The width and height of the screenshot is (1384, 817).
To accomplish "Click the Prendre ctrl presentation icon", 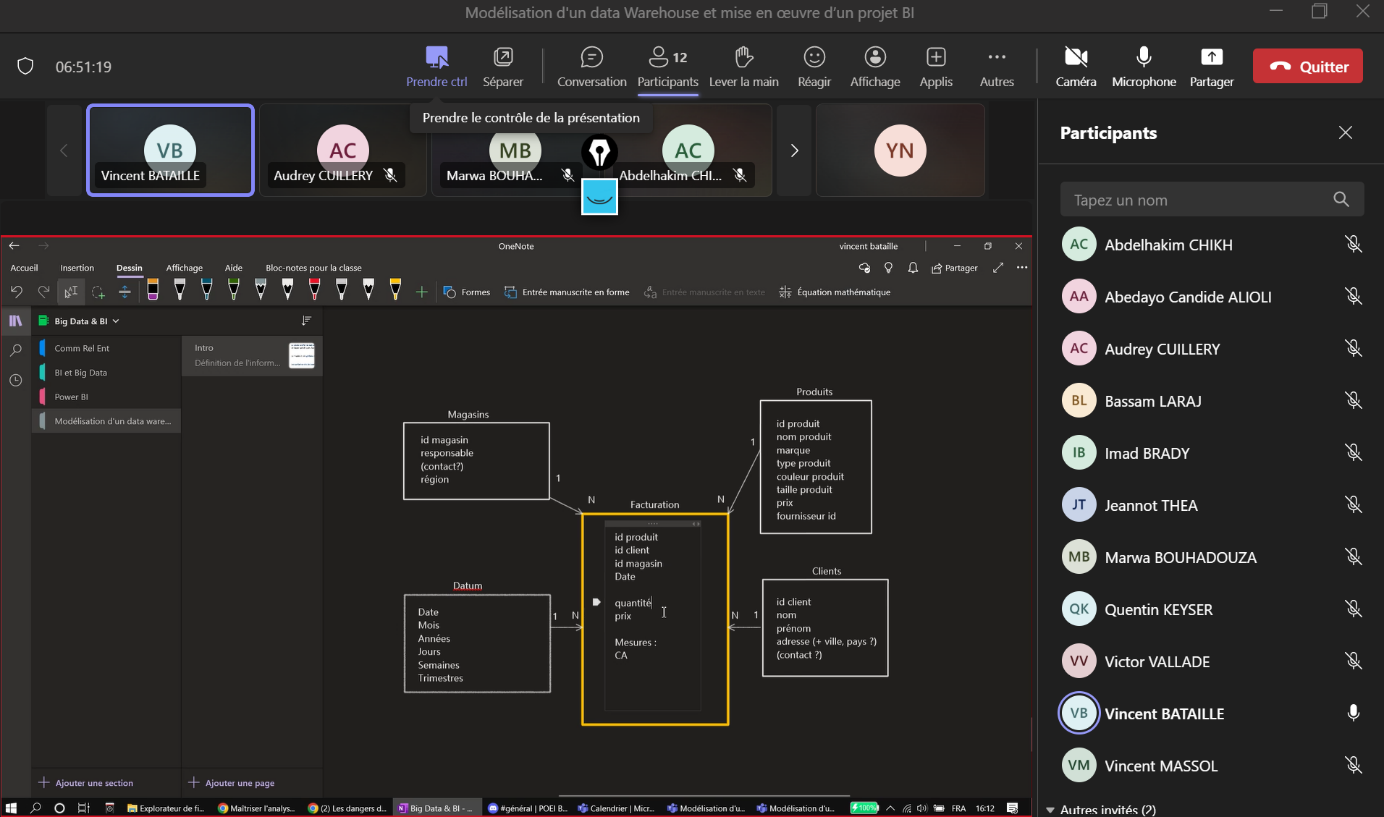I will click(436, 57).
